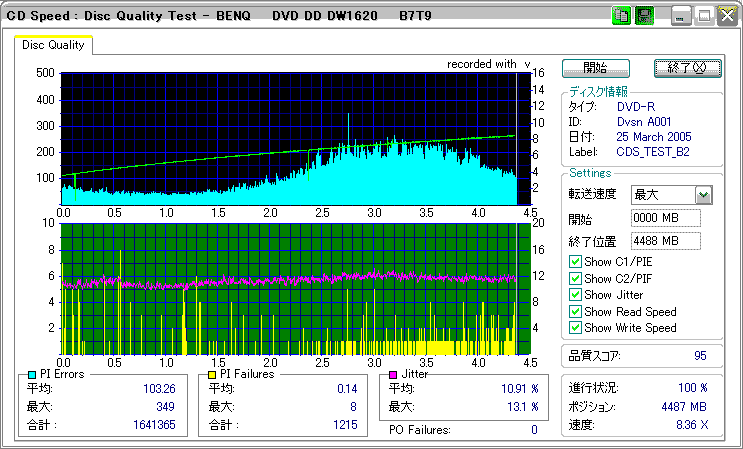The width and height of the screenshot is (743, 449).
Task: Click the cyan PI Errors legend square
Action: [32, 374]
